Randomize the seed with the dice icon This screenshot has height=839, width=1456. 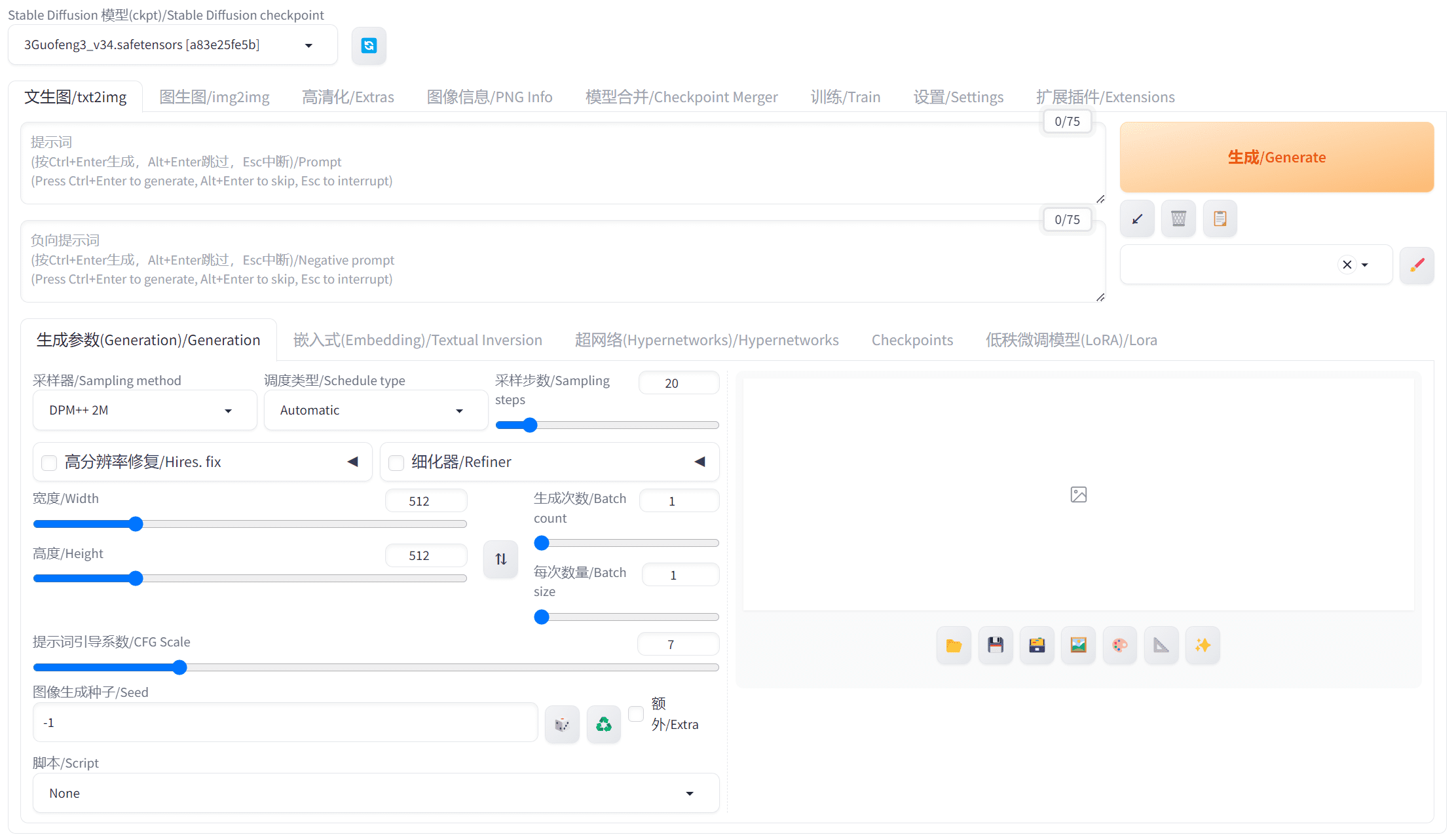(562, 724)
